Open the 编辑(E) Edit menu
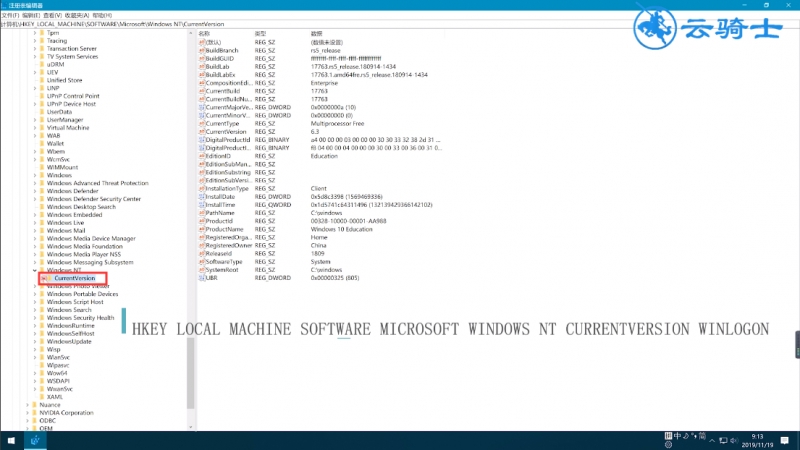 31,15
